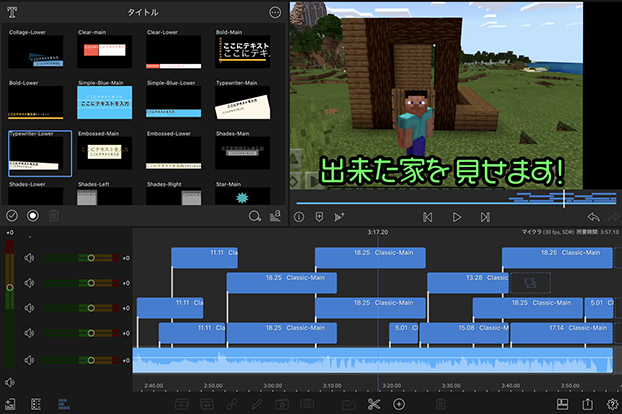The height and width of the screenshot is (414, 622).
Task: Select the Bold-Main title preset
Action: click(x=243, y=48)
